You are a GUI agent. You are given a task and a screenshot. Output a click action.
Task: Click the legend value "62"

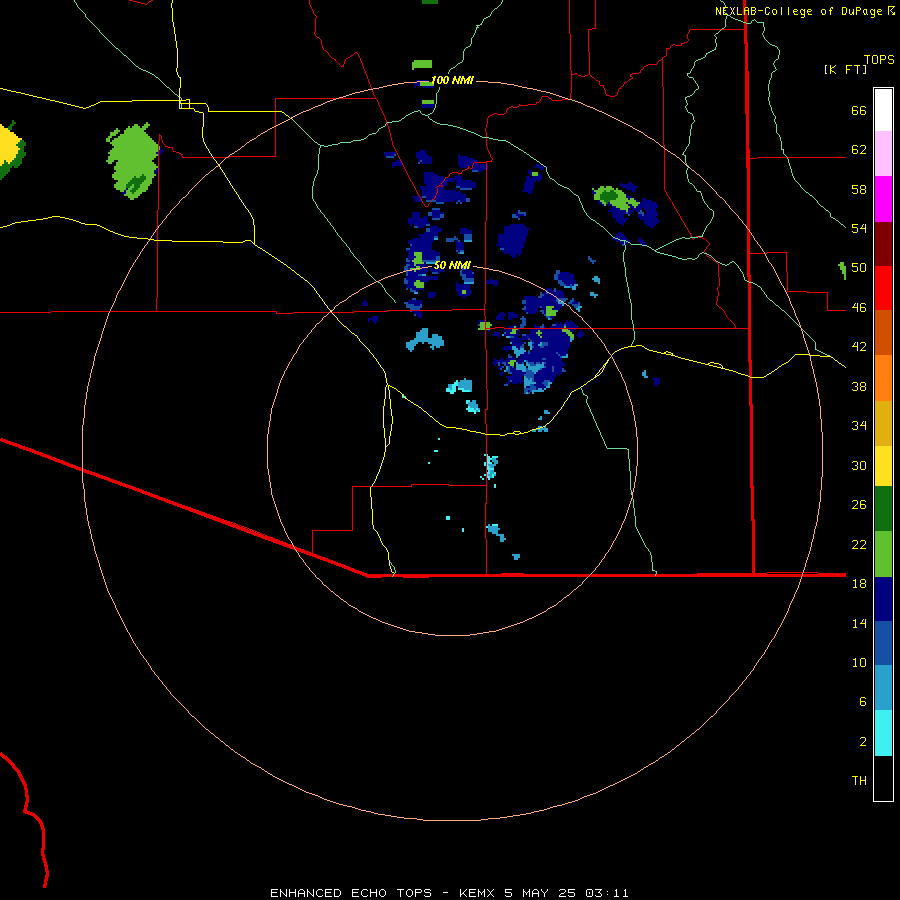point(859,150)
